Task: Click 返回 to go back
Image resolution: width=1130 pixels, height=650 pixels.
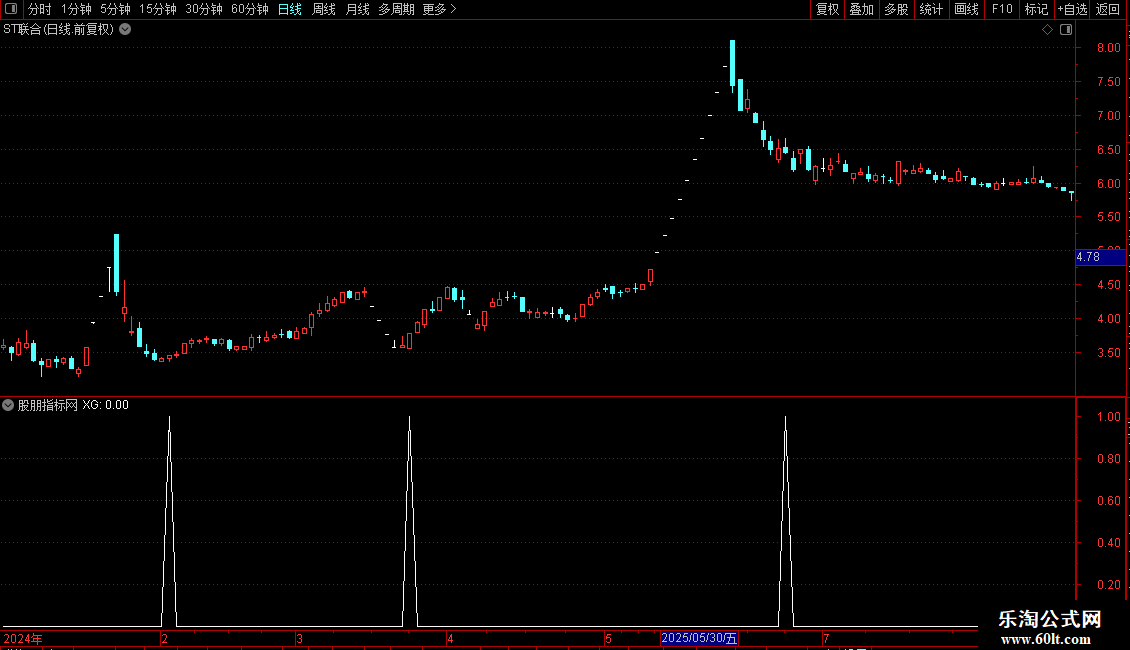Action: click(x=1108, y=9)
